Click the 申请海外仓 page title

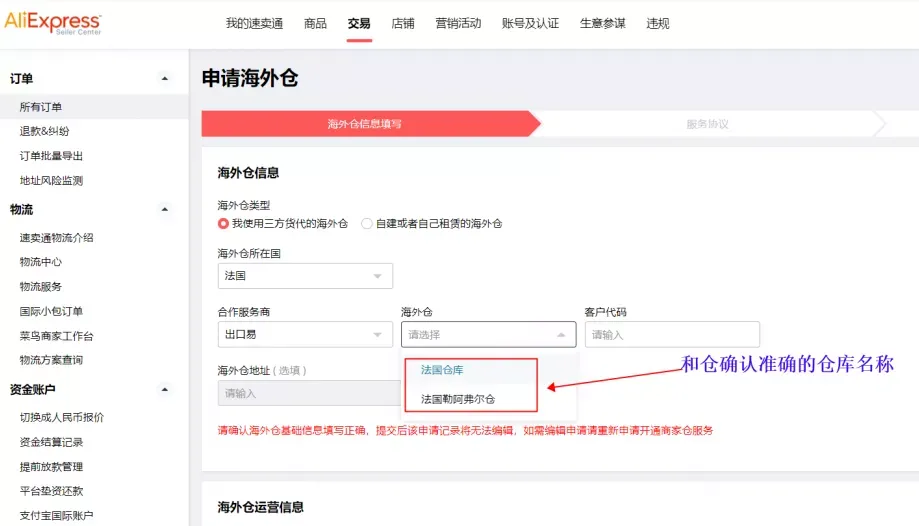(x=250, y=78)
